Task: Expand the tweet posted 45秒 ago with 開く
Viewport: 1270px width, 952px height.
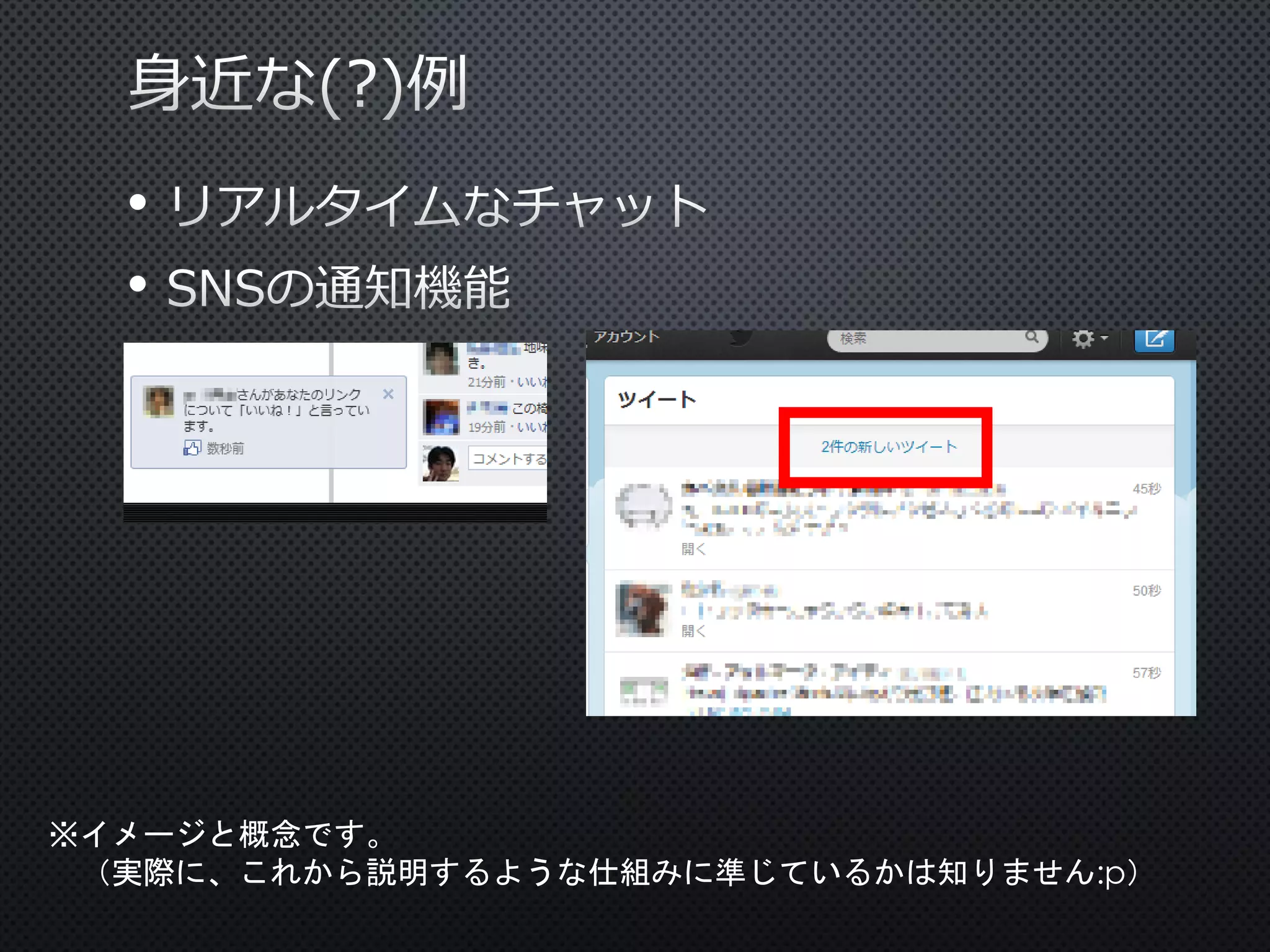Action: [x=693, y=549]
